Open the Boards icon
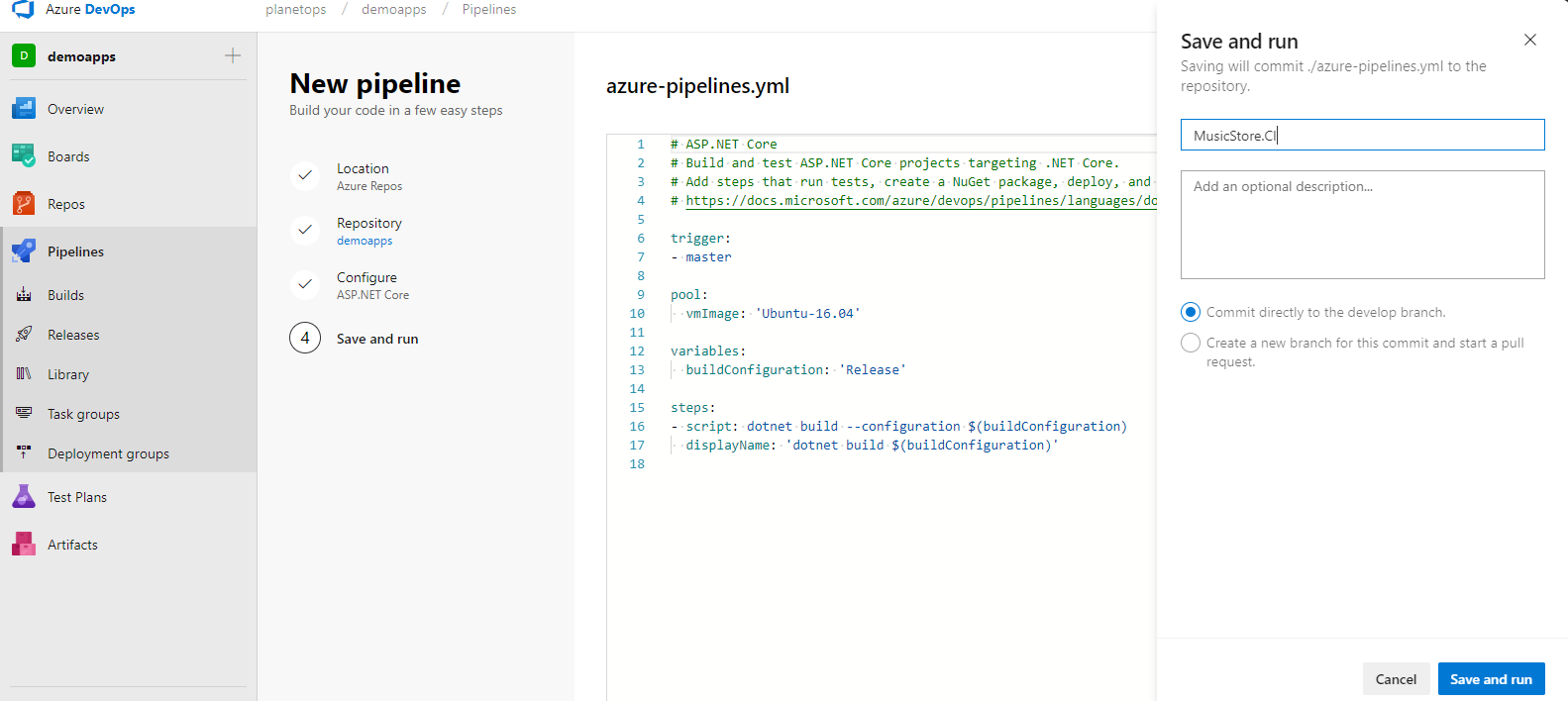This screenshot has width=1568, height=701. (24, 156)
